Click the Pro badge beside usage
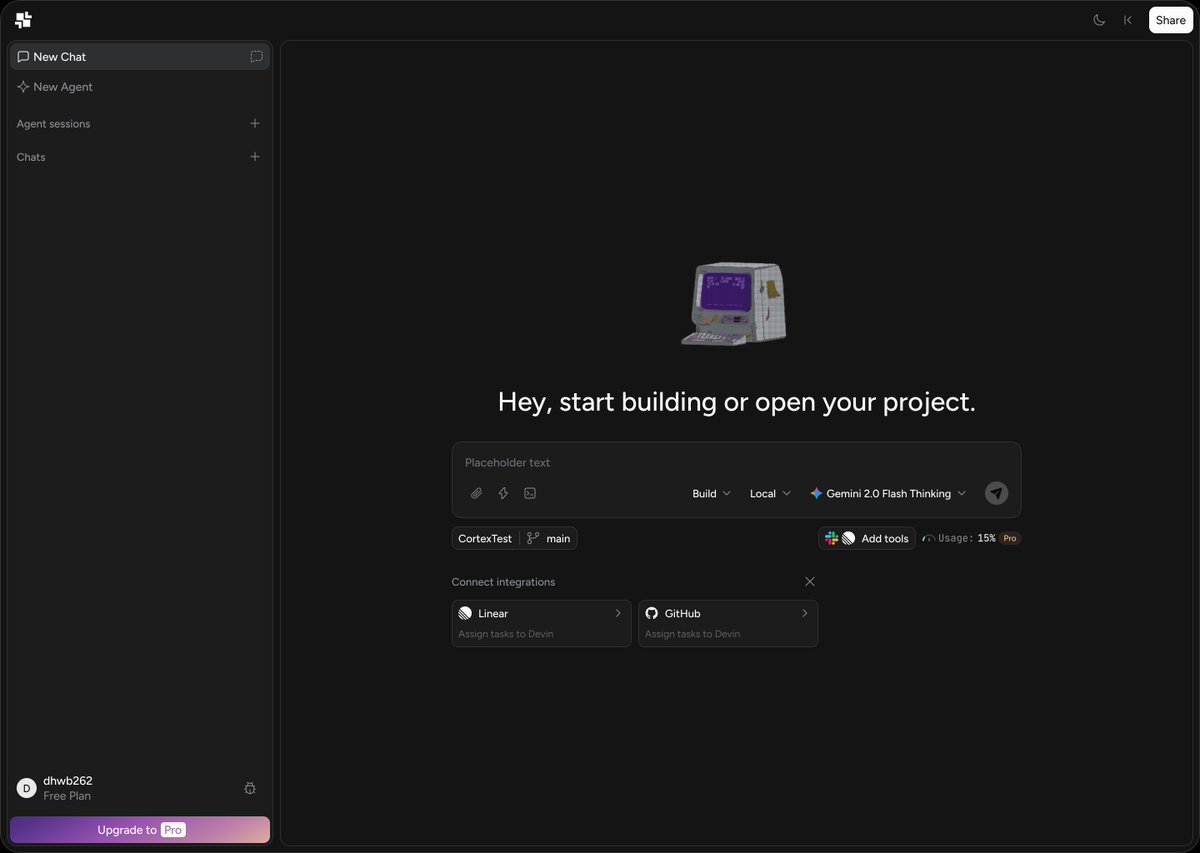 point(1010,538)
